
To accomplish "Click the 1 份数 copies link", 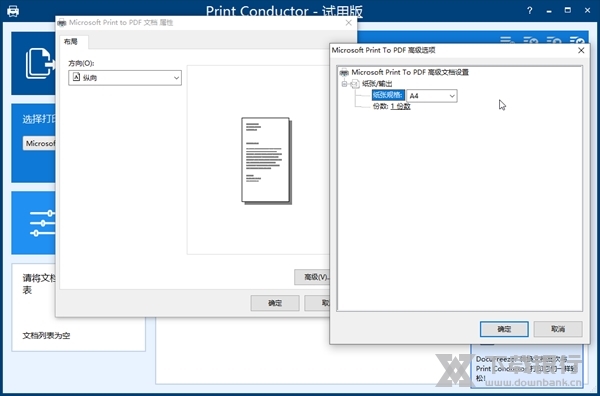I will pyautogui.click(x=401, y=106).
